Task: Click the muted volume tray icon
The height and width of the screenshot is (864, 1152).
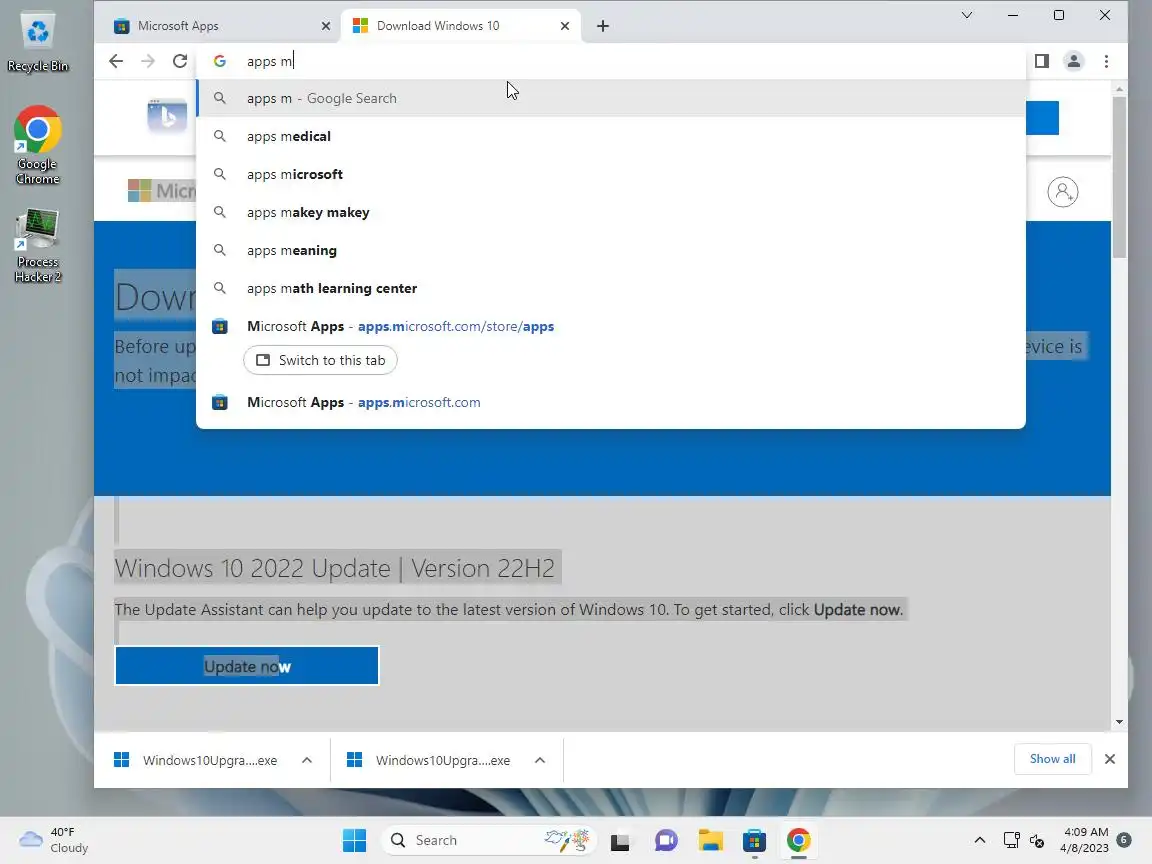Action: coord(1037,840)
